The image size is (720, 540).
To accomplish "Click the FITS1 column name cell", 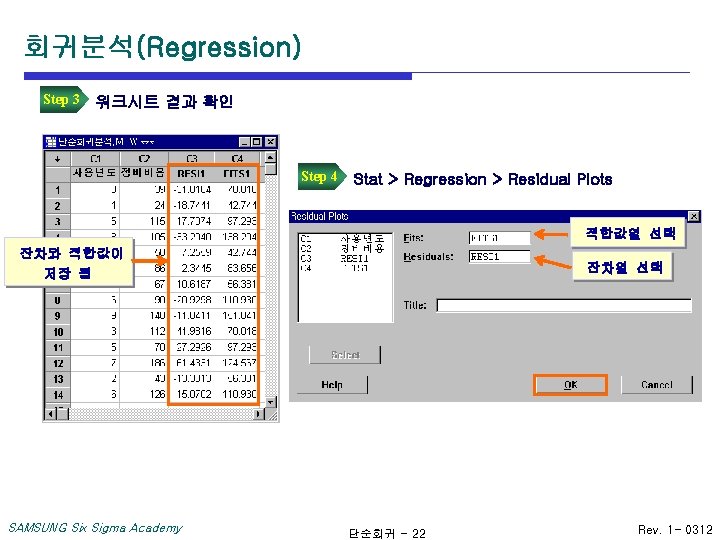I will point(237,174).
